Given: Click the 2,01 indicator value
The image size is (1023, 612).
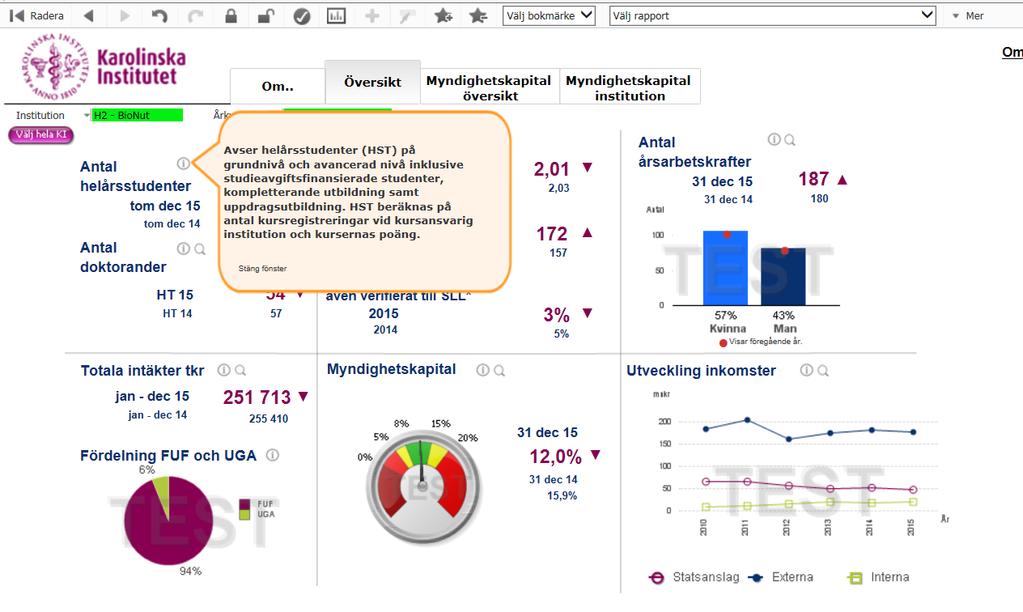Looking at the screenshot, I should coord(551,169).
